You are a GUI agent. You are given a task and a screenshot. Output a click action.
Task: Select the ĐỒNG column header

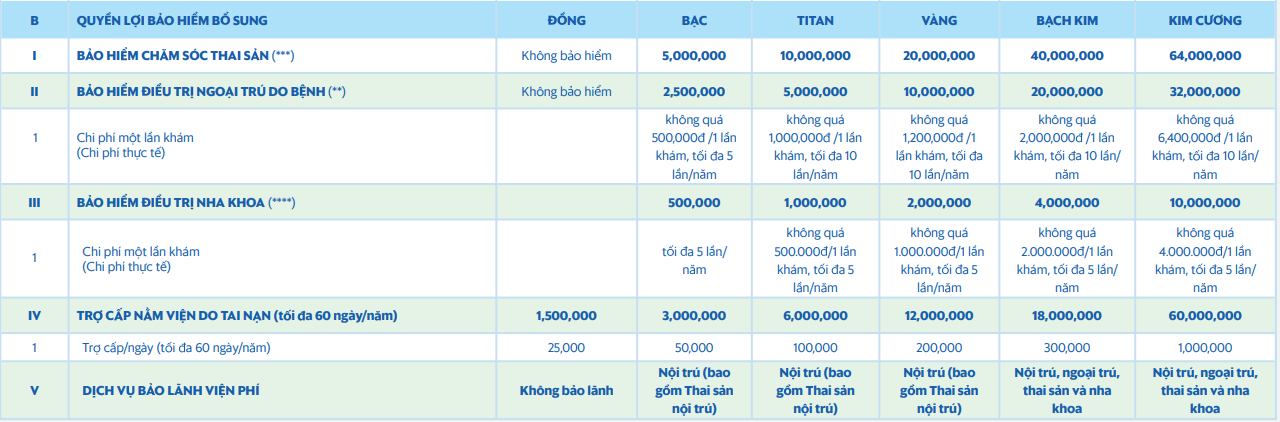(566, 20)
